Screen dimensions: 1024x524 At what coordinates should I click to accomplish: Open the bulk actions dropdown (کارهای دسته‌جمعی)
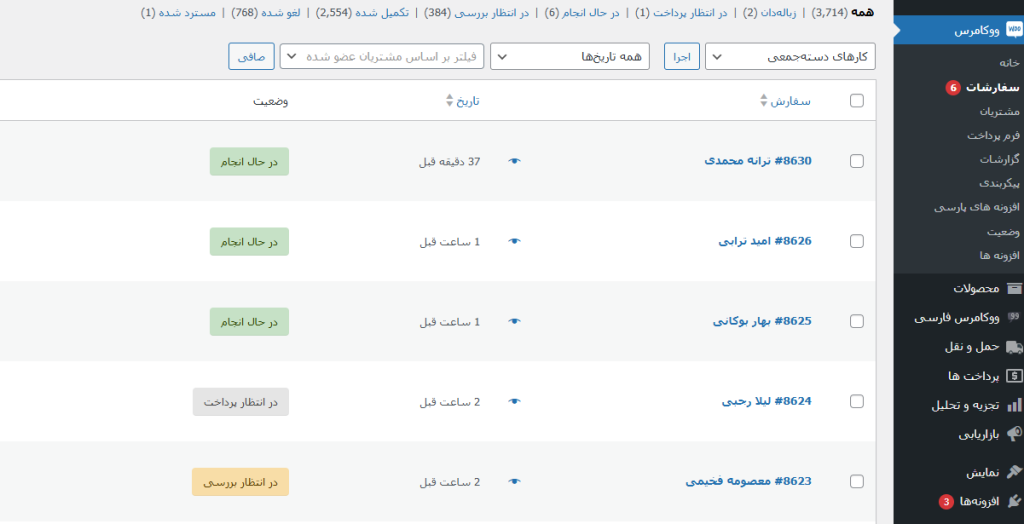(790, 57)
